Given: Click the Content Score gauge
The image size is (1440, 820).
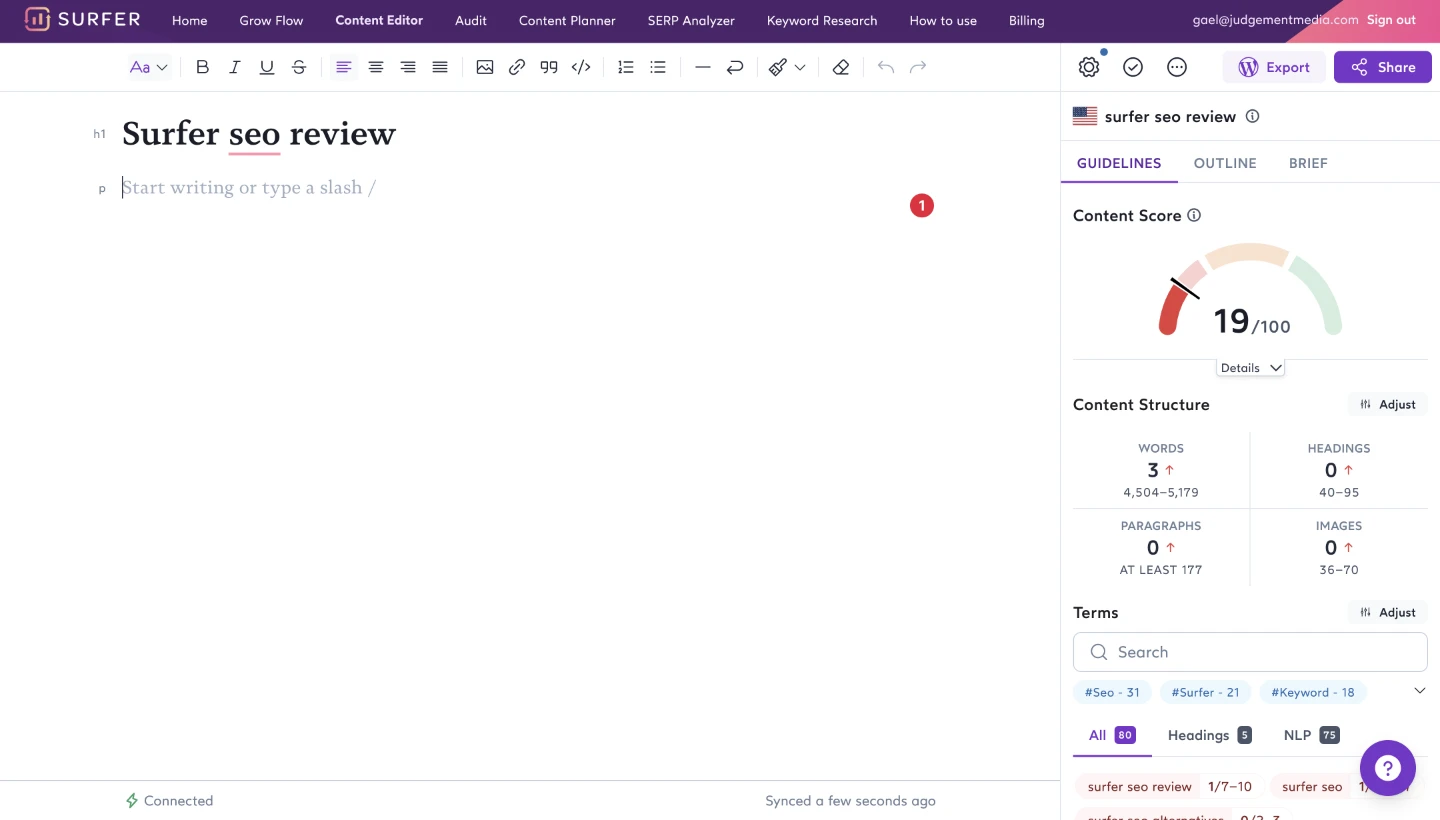Looking at the screenshot, I should pyautogui.click(x=1250, y=290).
